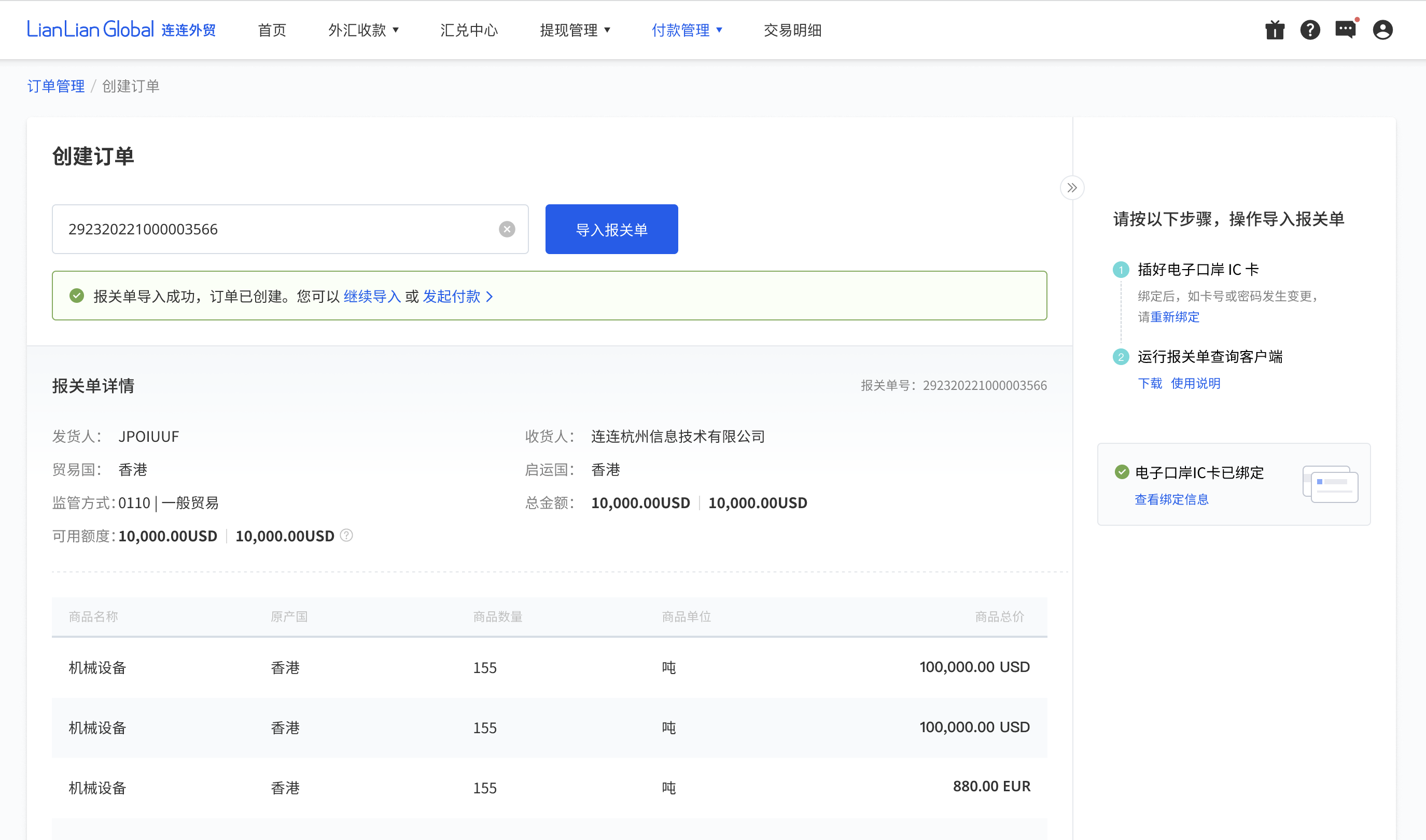Click step 2 运行报关单查询客户端
Screen dimensions: 1426x840
[x=1210, y=357]
